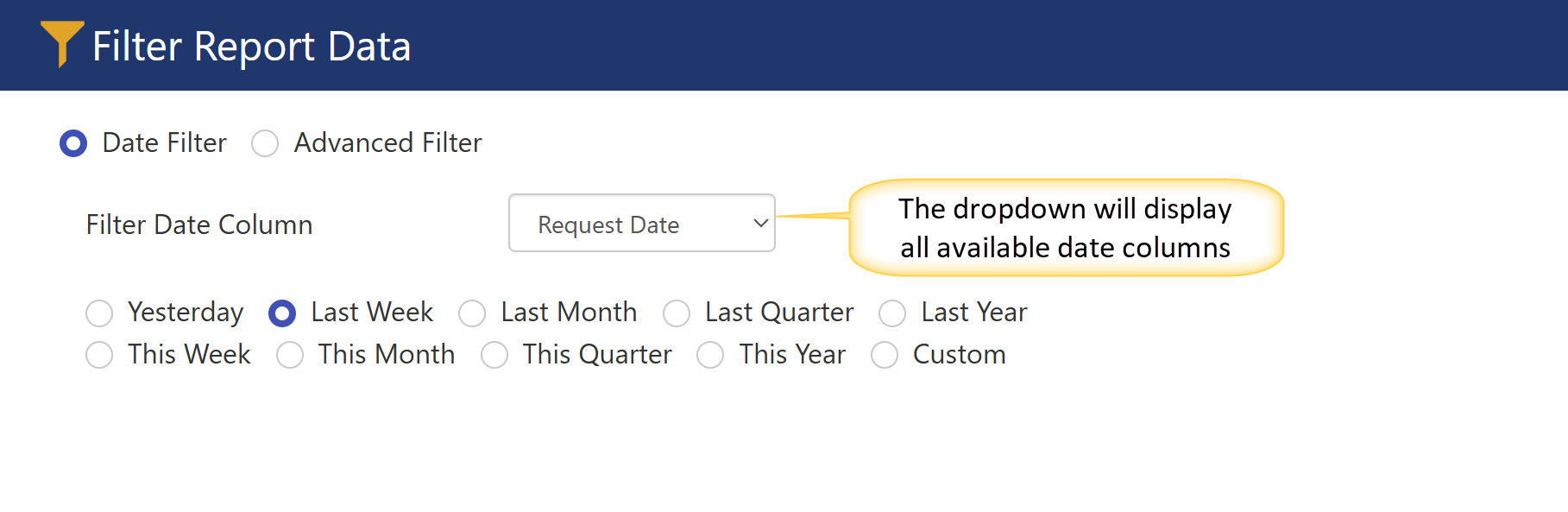Image resolution: width=1568 pixels, height=512 pixels.
Task: Choose the Last Week date range
Action: pos(282,313)
